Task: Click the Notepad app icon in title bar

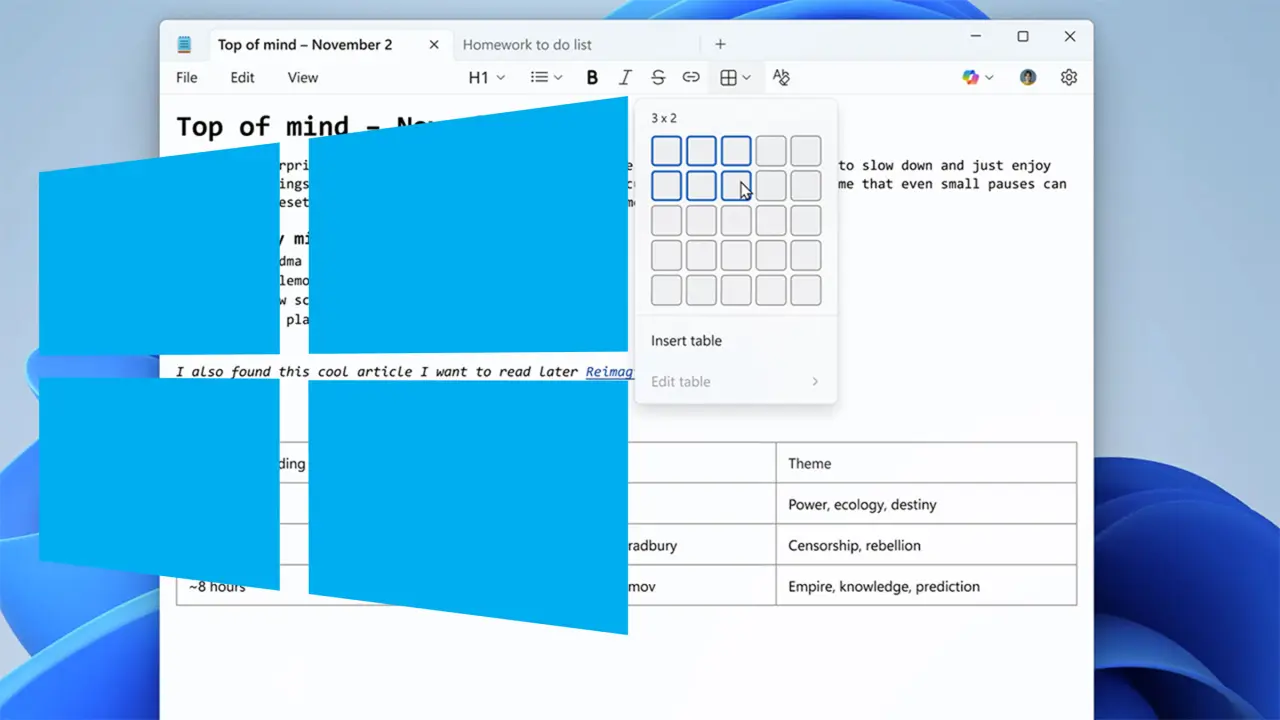Action: [x=184, y=44]
